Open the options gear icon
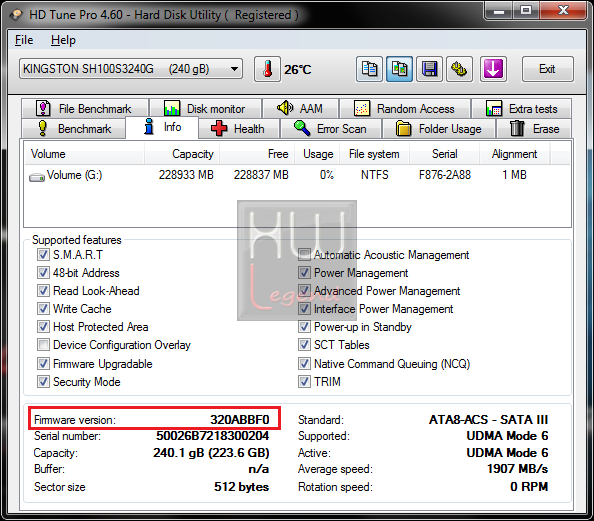The width and height of the screenshot is (594, 521). click(459, 69)
